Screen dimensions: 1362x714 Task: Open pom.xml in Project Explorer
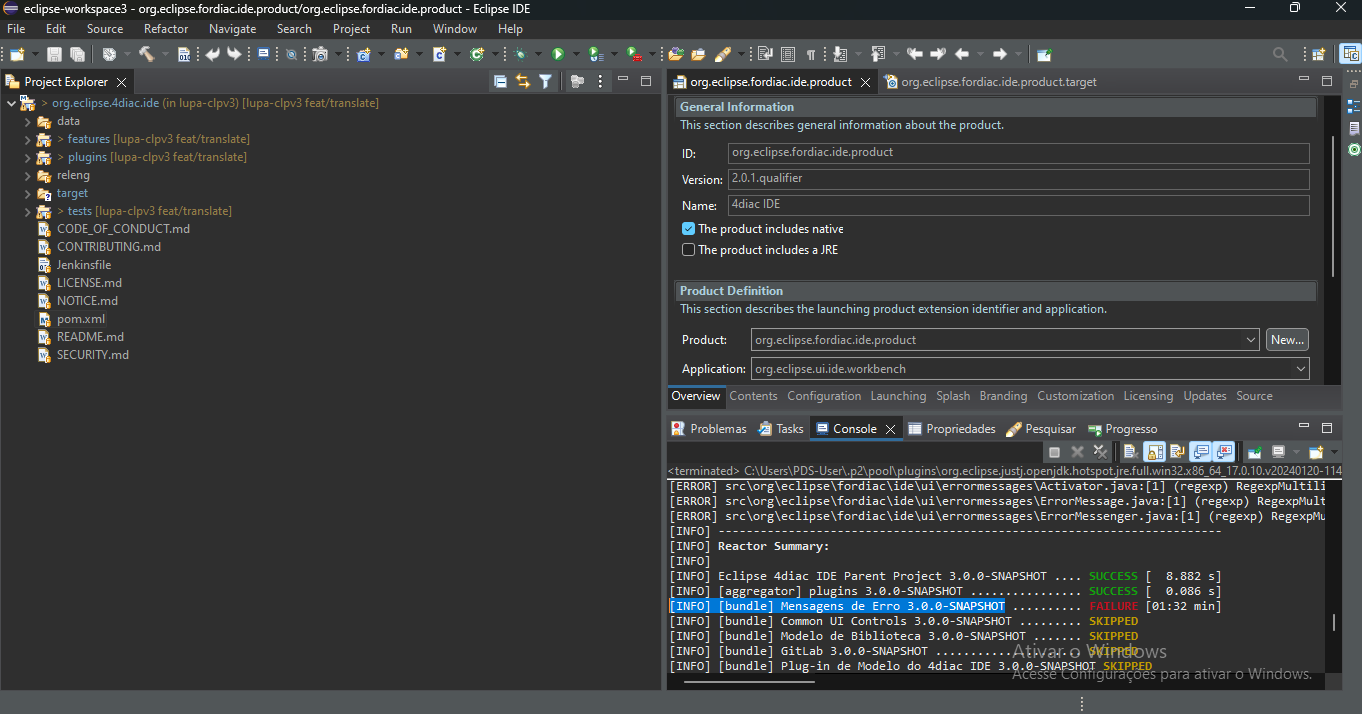tap(80, 319)
